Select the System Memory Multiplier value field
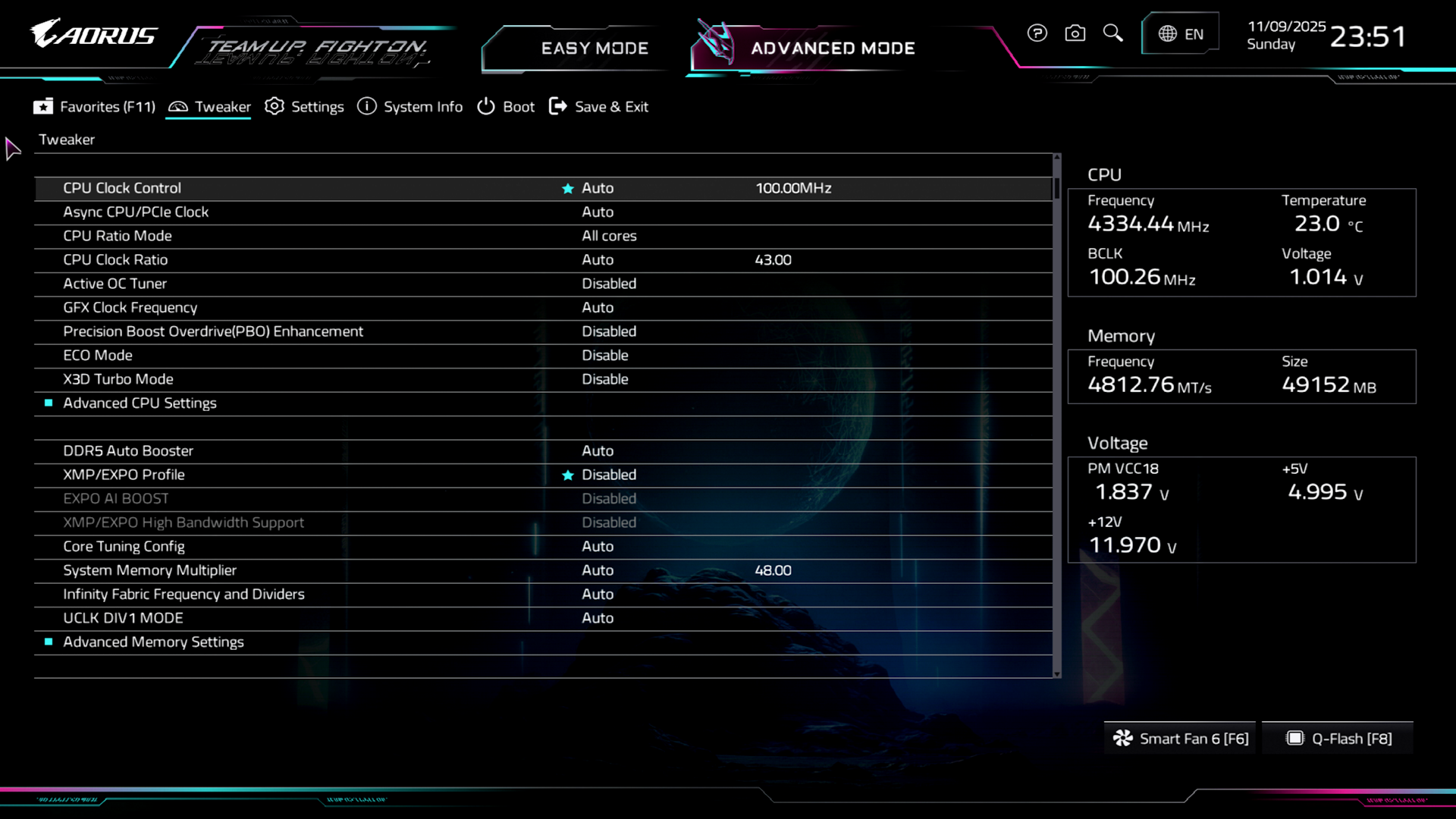This screenshot has height=819, width=1456. tap(597, 570)
